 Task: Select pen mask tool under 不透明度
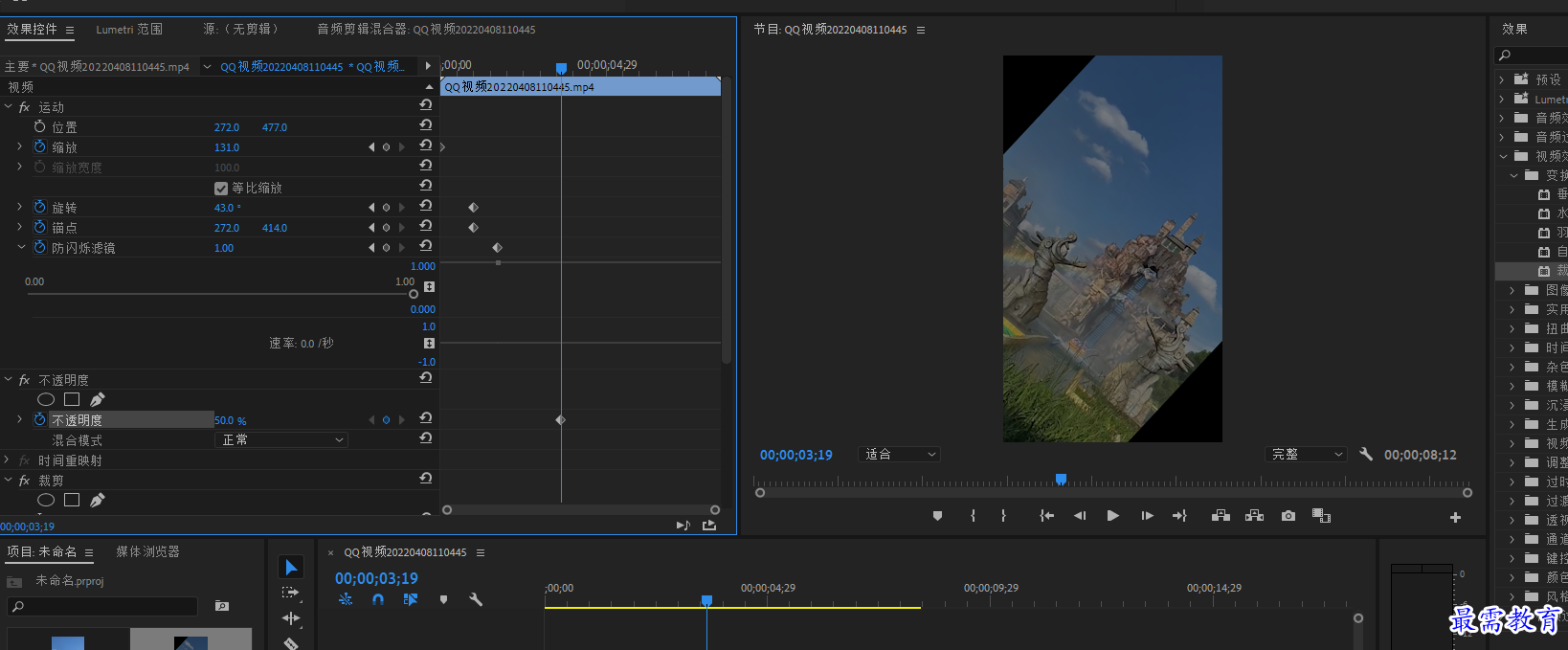coord(97,399)
